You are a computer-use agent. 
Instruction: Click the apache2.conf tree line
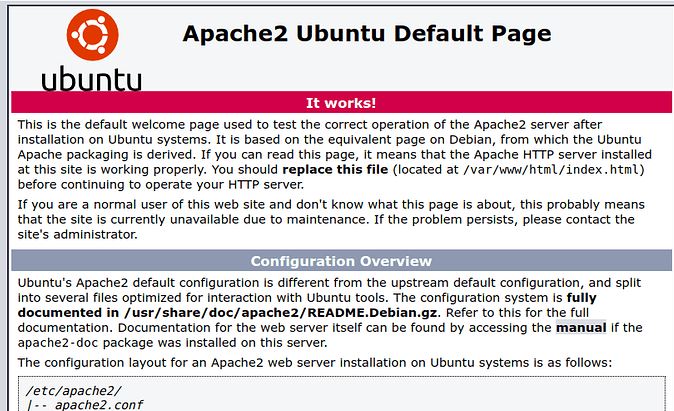tap(85, 405)
